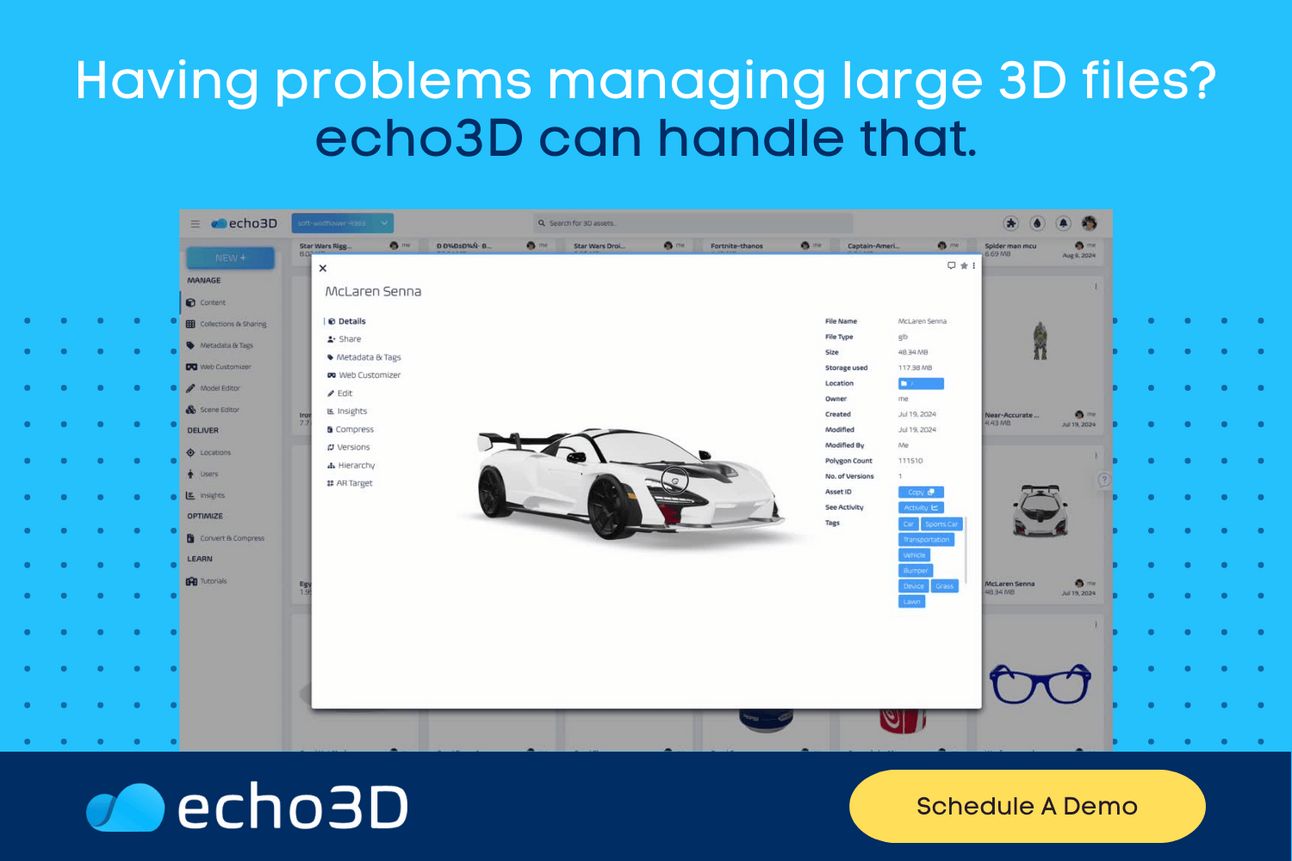Open the McLaren Senna thumbnail in asset grid
1292x861 pixels.
click(x=1042, y=510)
